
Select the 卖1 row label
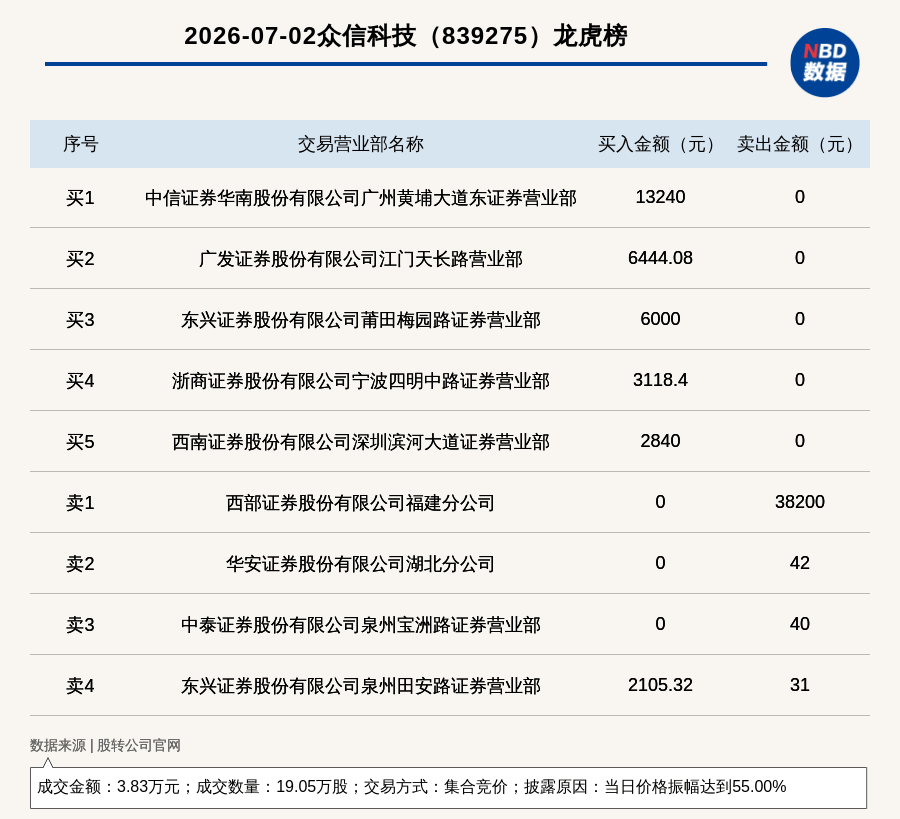click(x=80, y=503)
